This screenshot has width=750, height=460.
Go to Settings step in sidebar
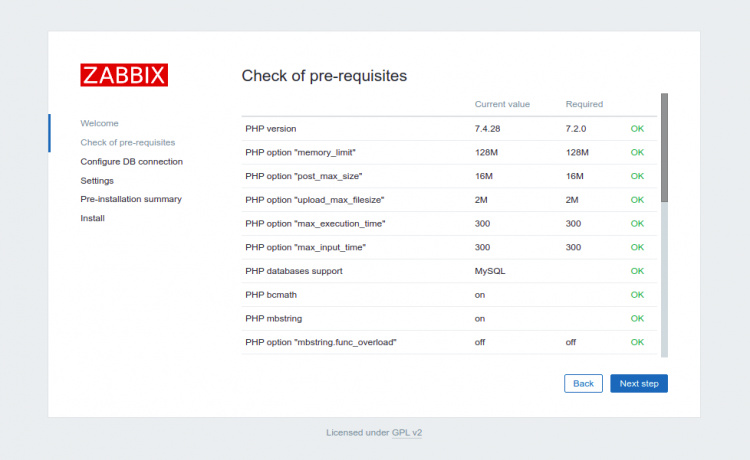coord(97,180)
